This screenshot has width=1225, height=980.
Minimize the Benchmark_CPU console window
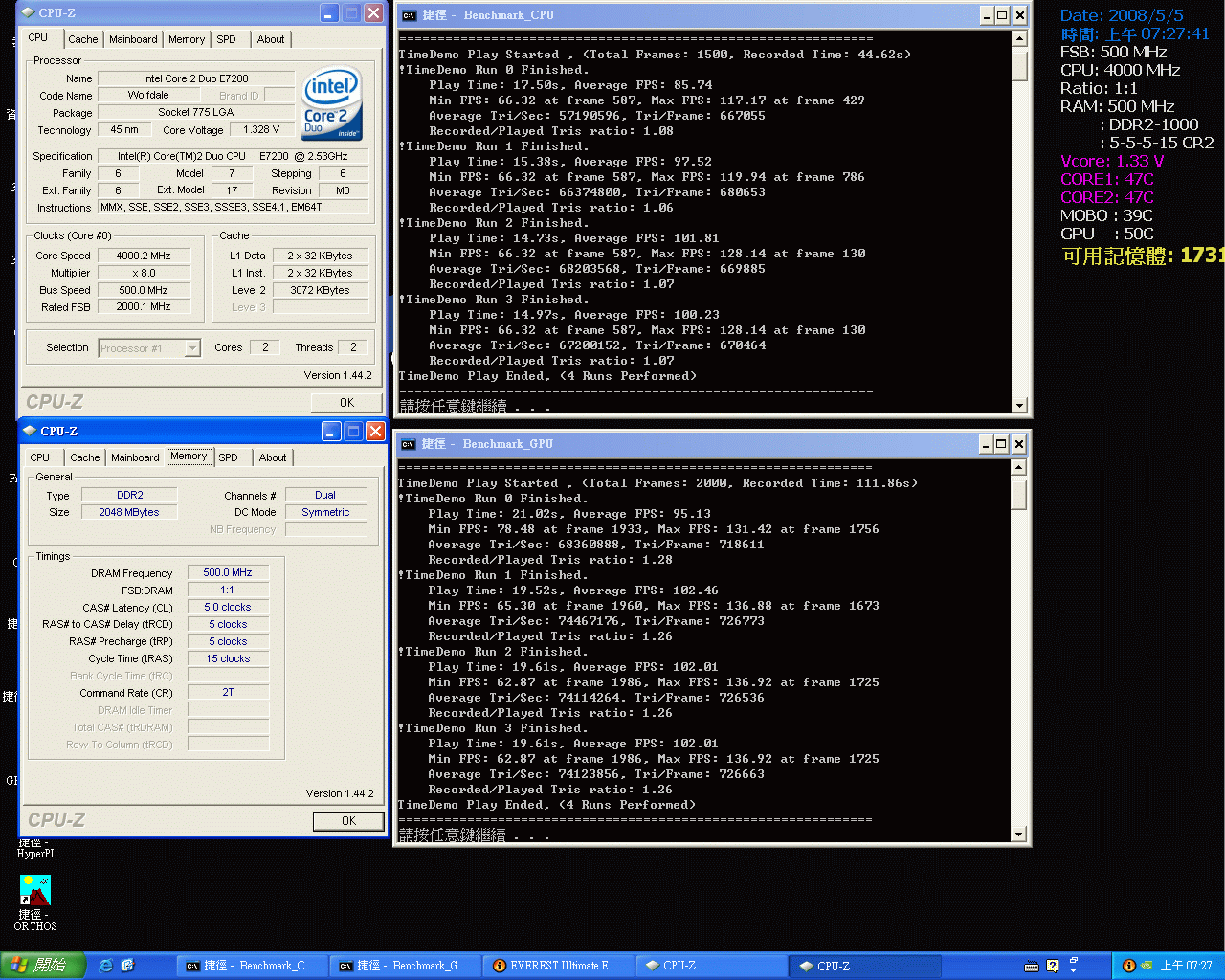[x=986, y=15]
